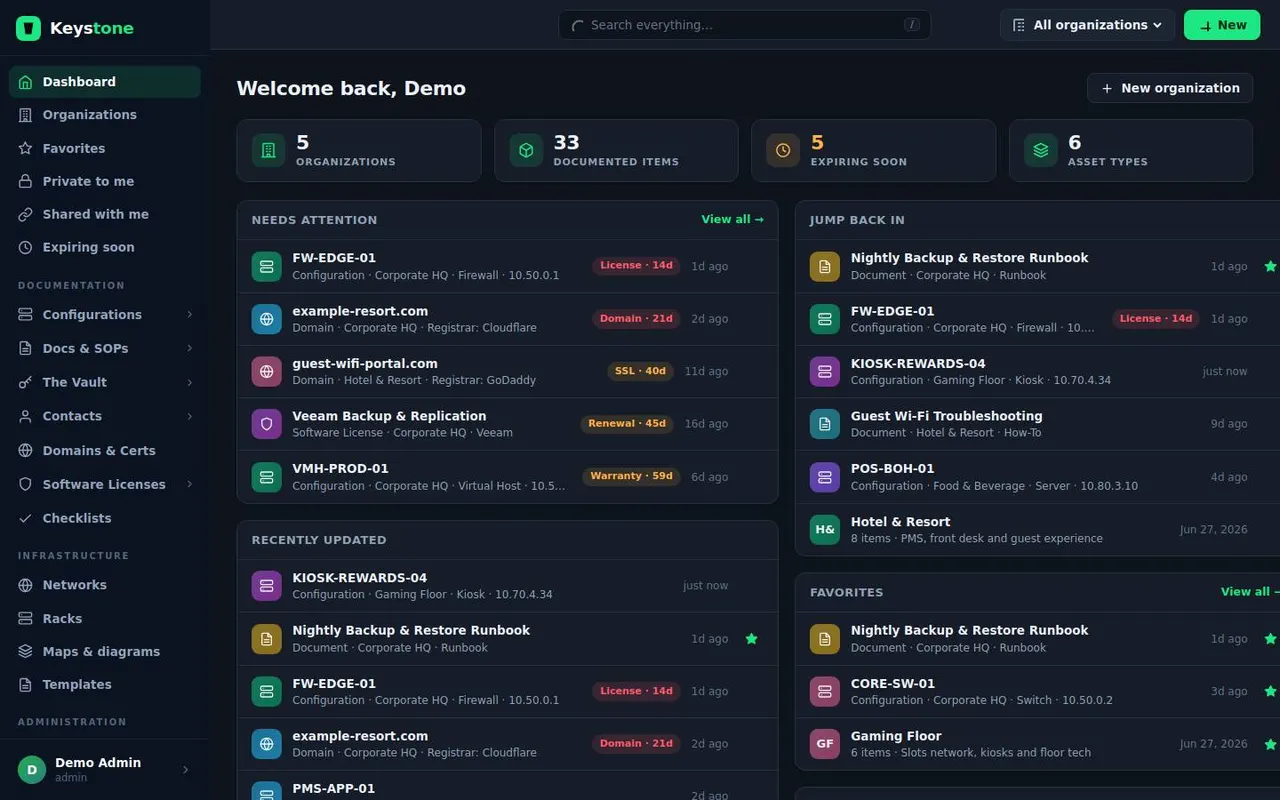This screenshot has height=800, width=1280.
Task: Toggle the Gaming Floor favorite star
Action: [1270, 744]
